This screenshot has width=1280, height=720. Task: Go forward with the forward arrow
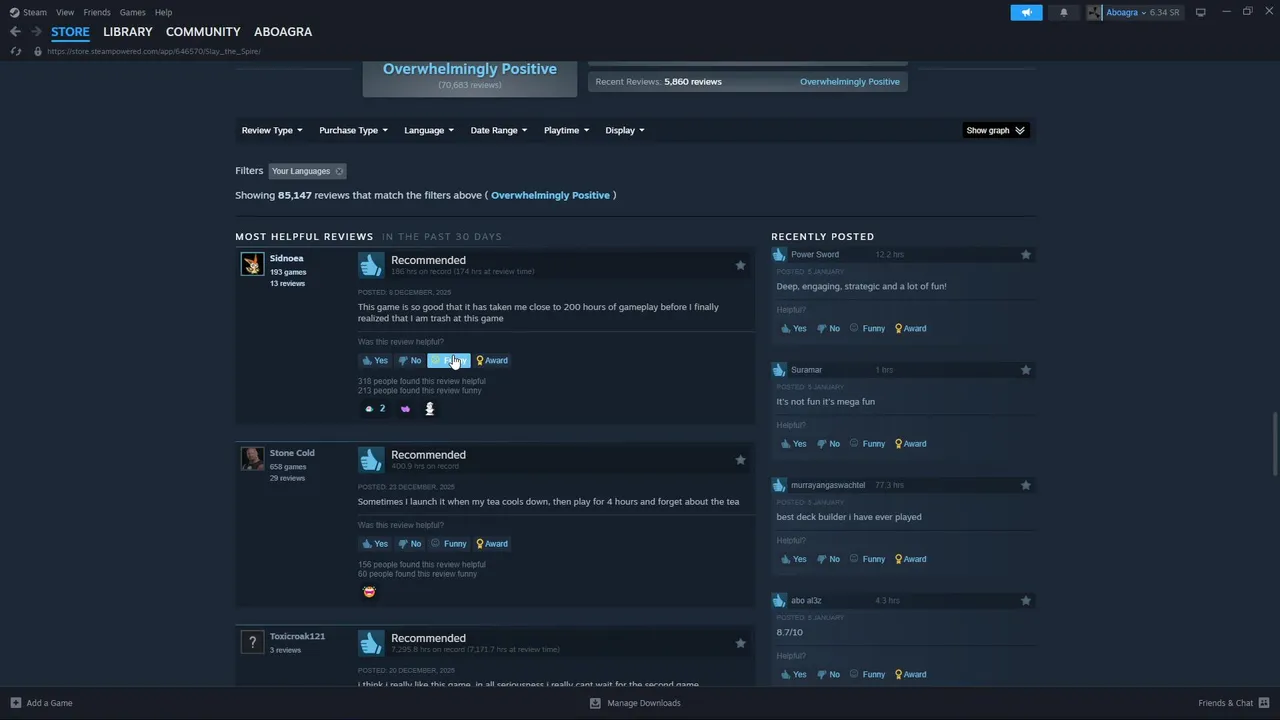tap(36, 32)
